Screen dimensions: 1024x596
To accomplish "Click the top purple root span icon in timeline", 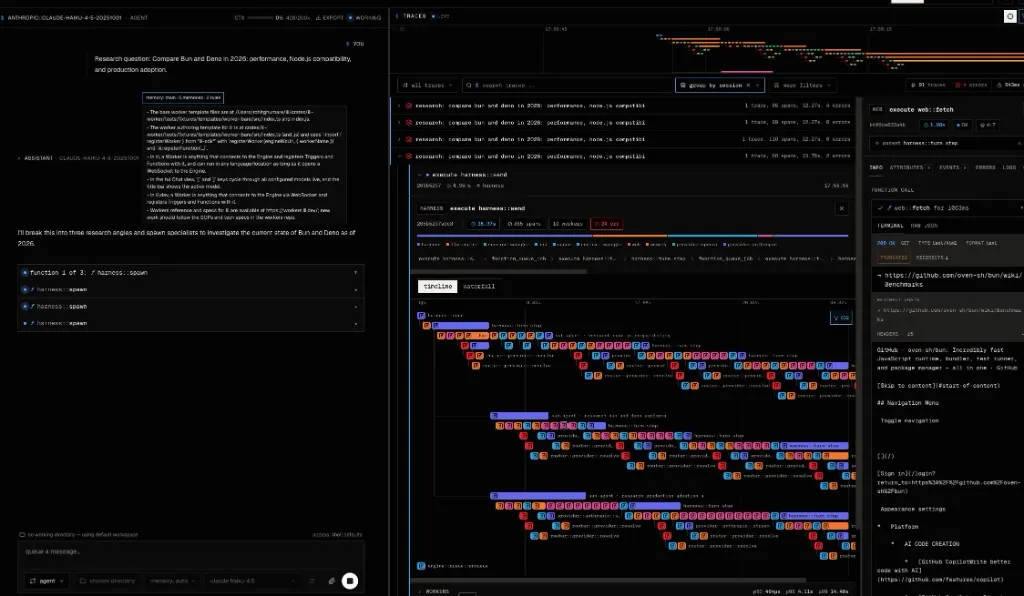I will point(421,316).
